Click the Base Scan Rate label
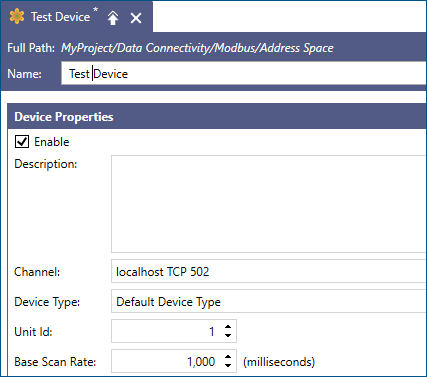The width and height of the screenshot is (427, 377). coord(55,362)
